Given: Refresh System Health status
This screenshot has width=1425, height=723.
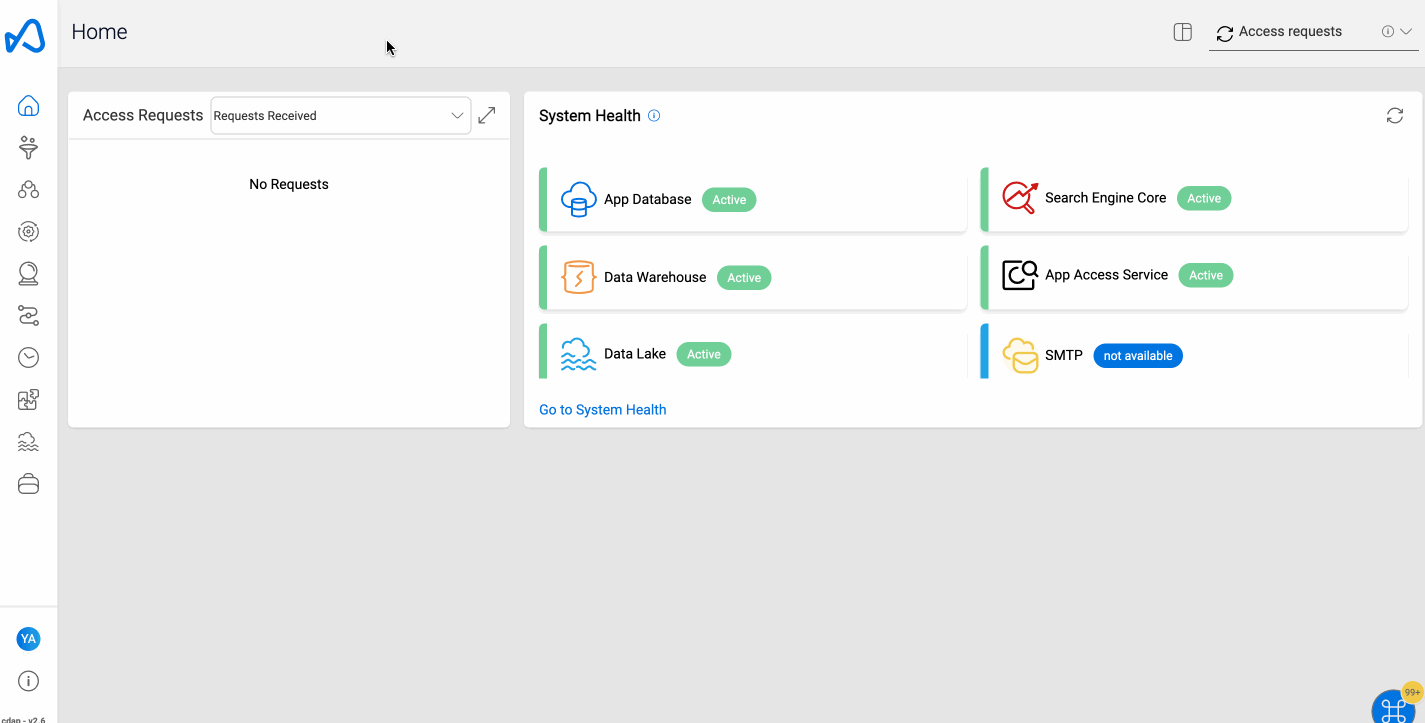Looking at the screenshot, I should (x=1395, y=116).
